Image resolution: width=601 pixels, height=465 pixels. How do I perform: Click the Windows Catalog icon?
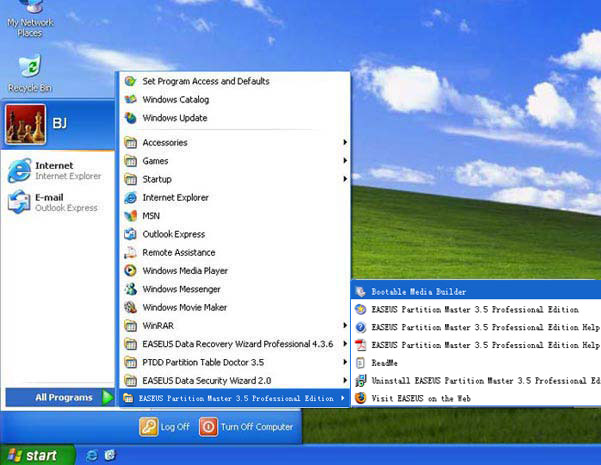pyautogui.click(x=130, y=99)
